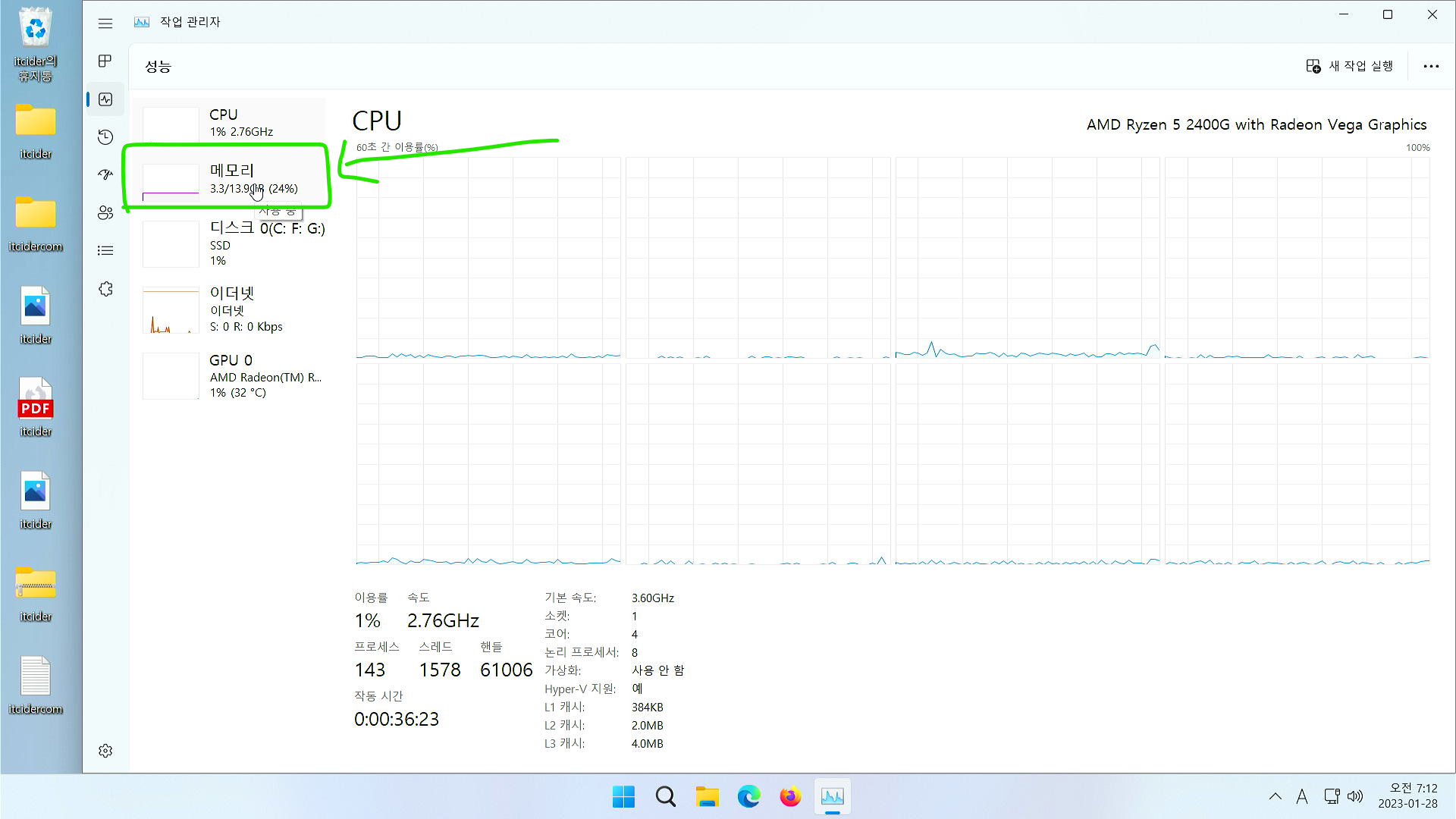
Task: Open the hamburger navigation menu
Action: tap(105, 24)
